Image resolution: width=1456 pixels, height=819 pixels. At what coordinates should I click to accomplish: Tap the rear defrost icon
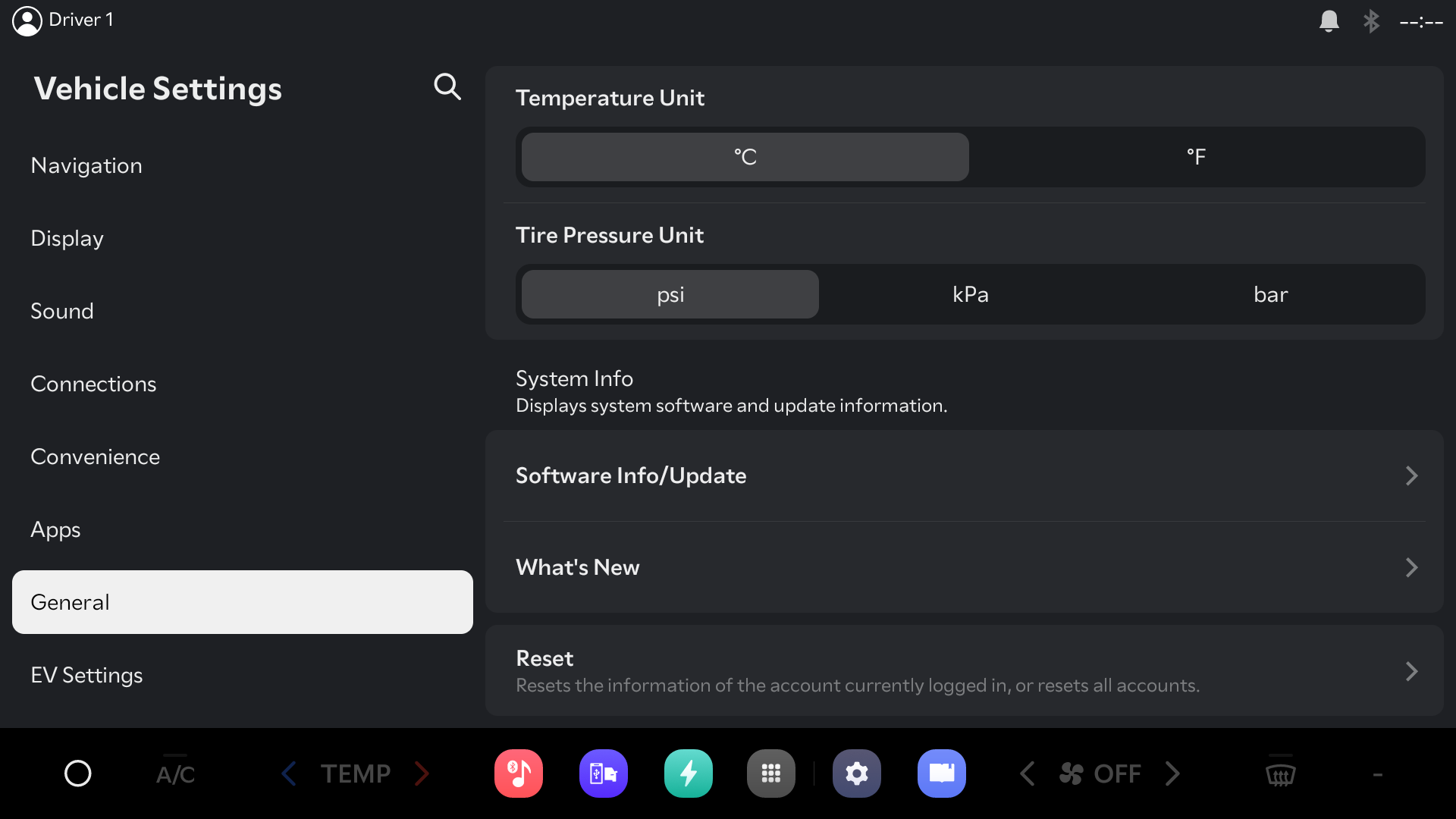pos(1281,773)
